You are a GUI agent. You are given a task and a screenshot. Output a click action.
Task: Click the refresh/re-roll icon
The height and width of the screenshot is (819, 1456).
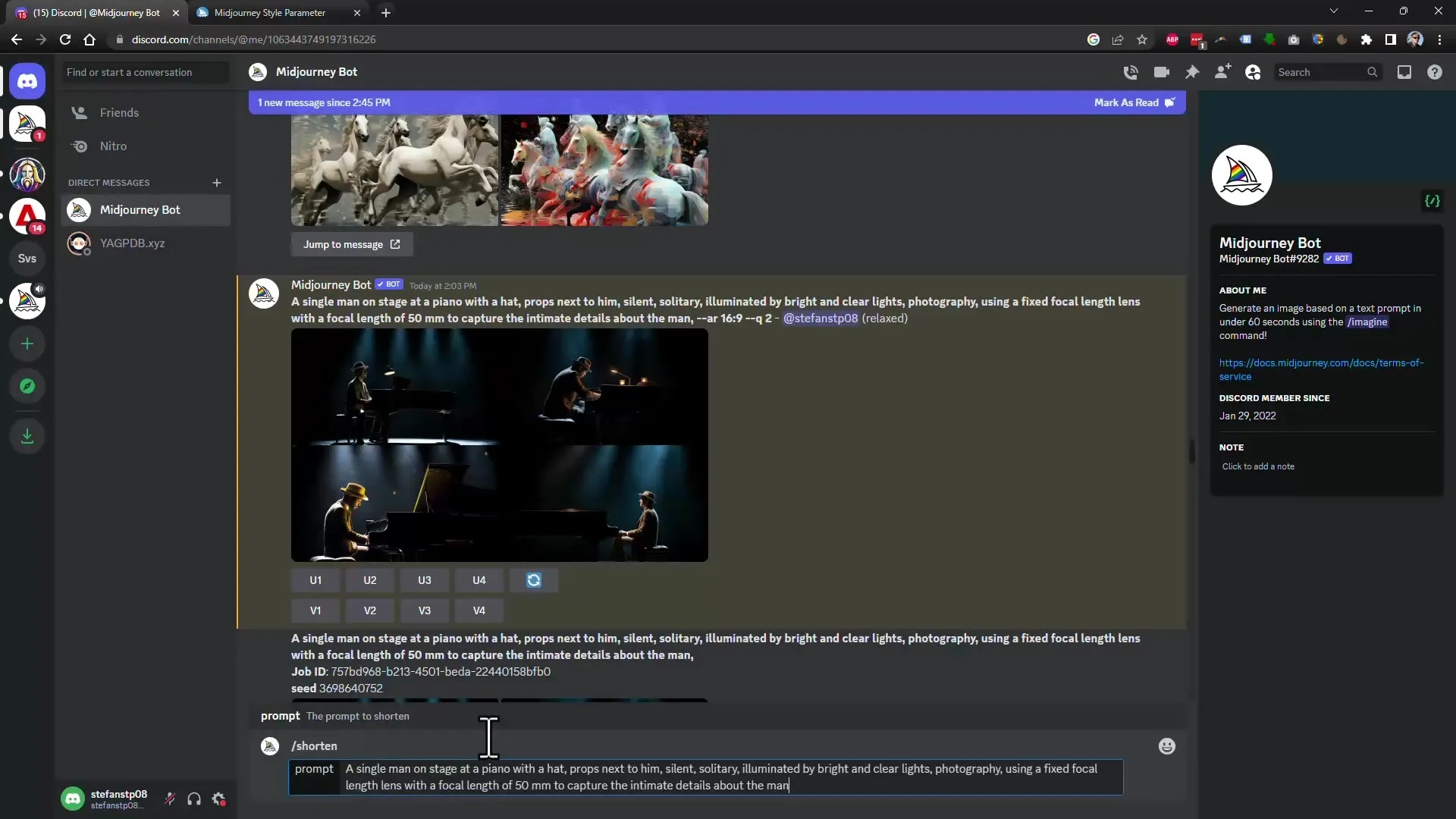[534, 580]
